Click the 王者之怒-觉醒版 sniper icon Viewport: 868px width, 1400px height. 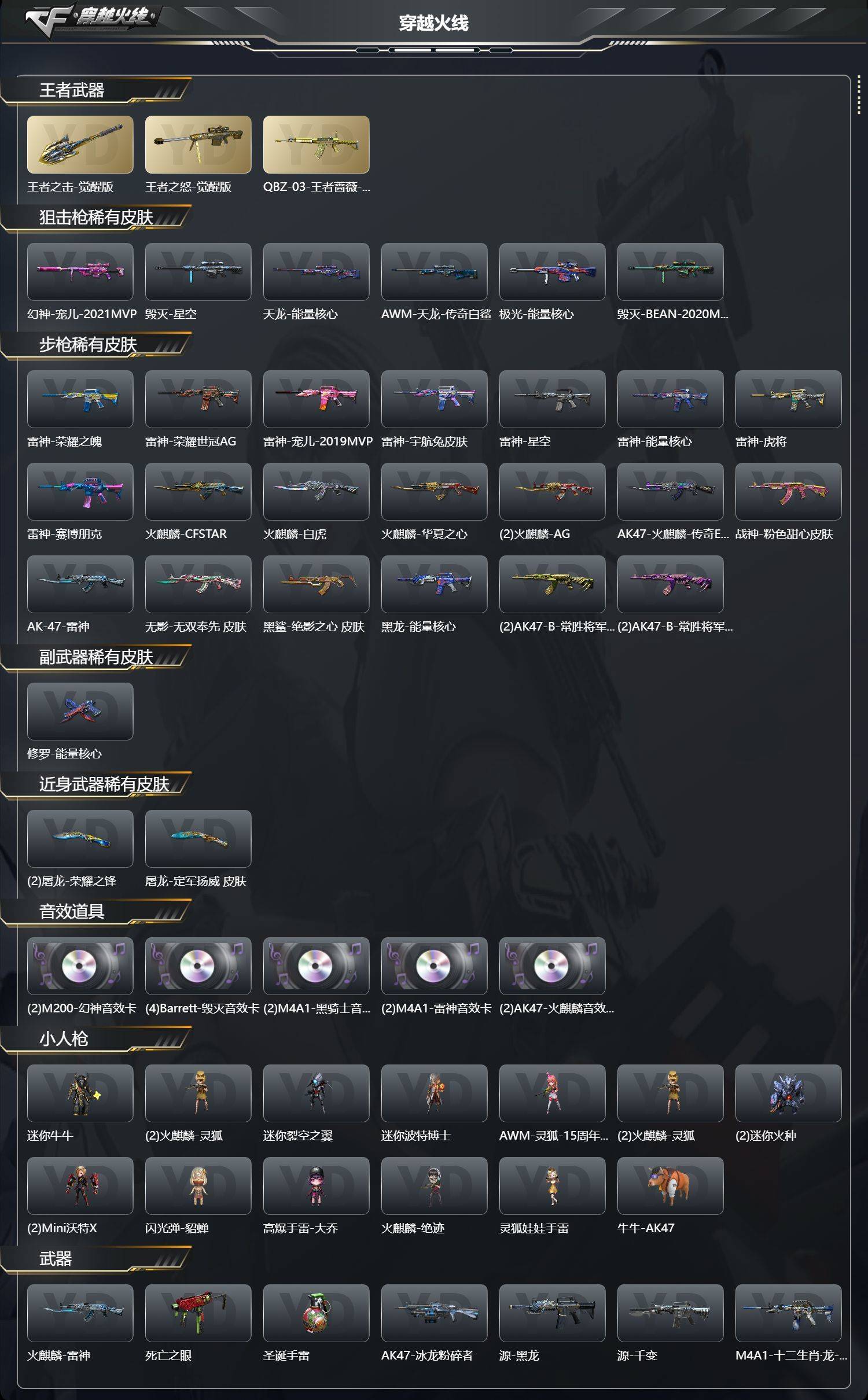198,144
